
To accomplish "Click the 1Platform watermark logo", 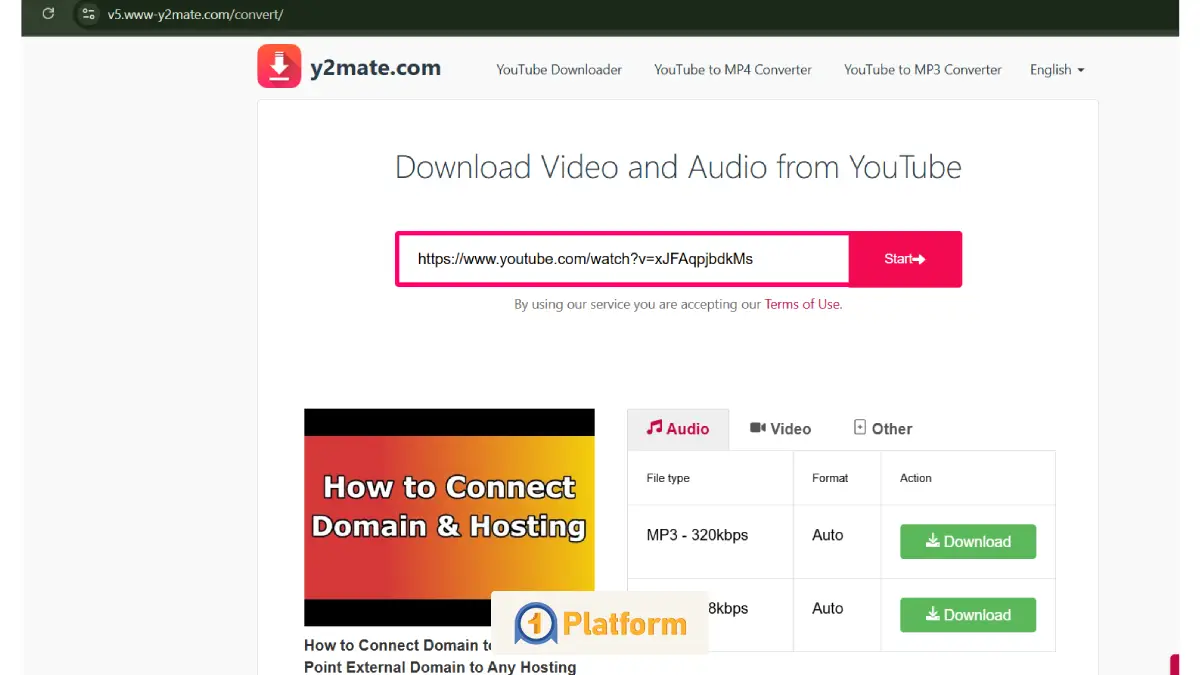I will [600, 624].
